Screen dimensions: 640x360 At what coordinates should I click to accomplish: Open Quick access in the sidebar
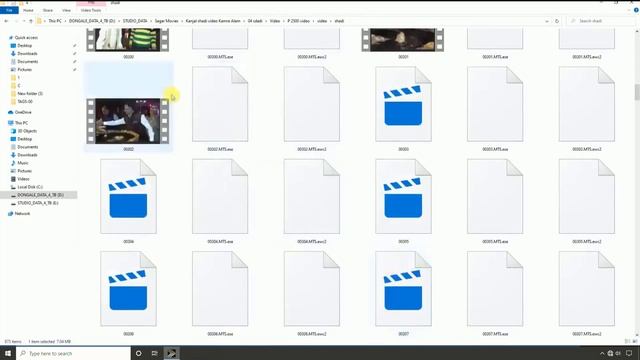[26, 38]
